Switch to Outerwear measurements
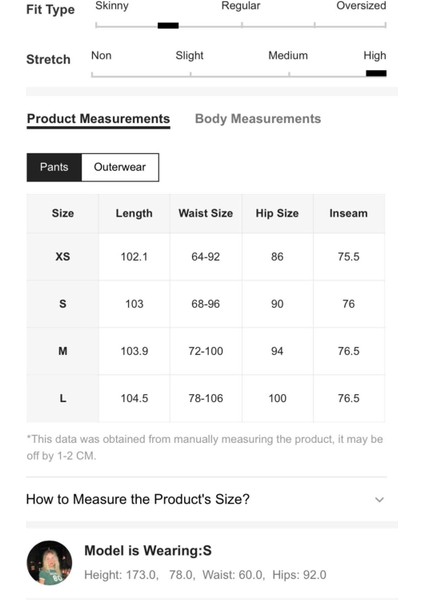 (x=120, y=167)
